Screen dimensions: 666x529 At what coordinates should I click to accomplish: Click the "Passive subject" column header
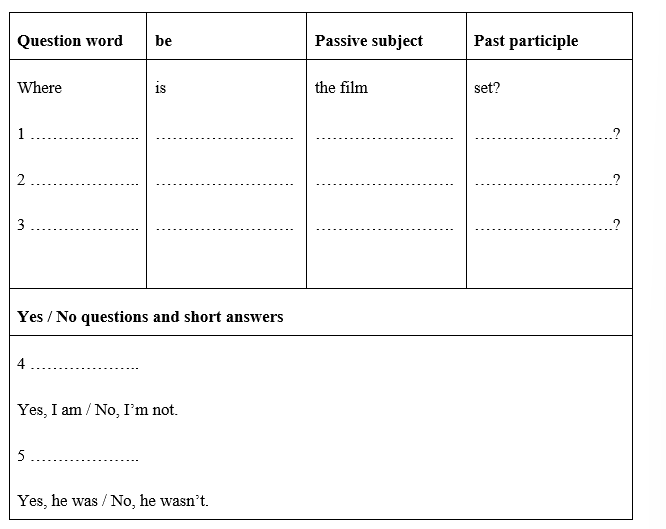[x=368, y=41]
